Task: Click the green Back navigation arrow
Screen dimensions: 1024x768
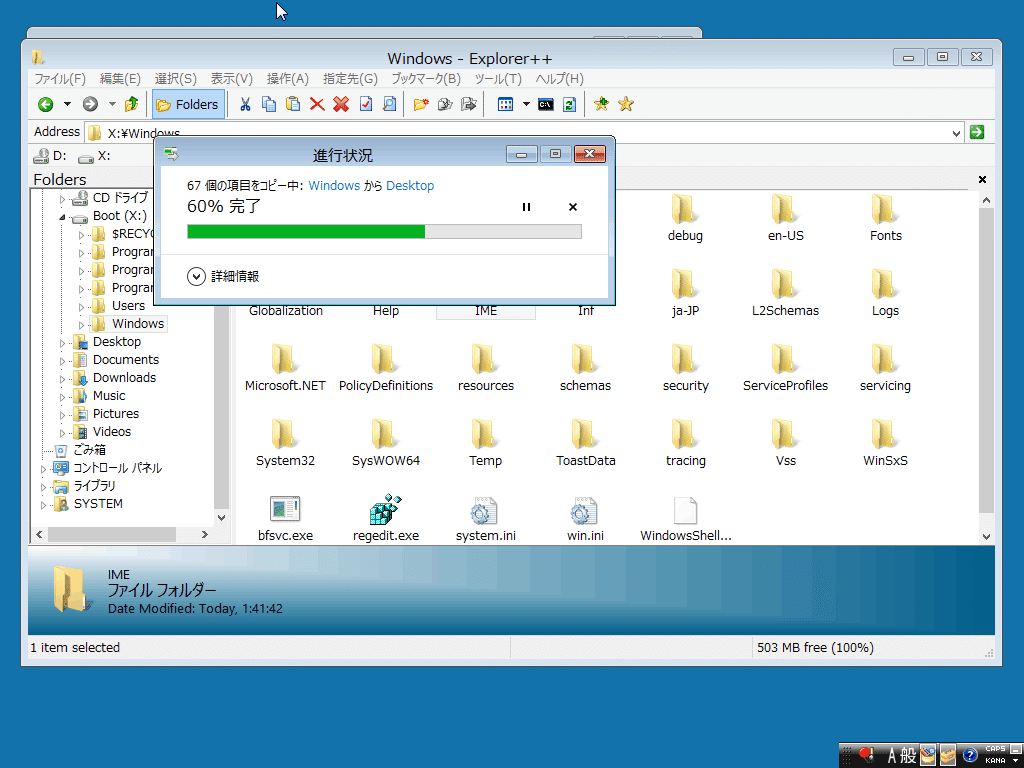Action: pyautogui.click(x=45, y=104)
